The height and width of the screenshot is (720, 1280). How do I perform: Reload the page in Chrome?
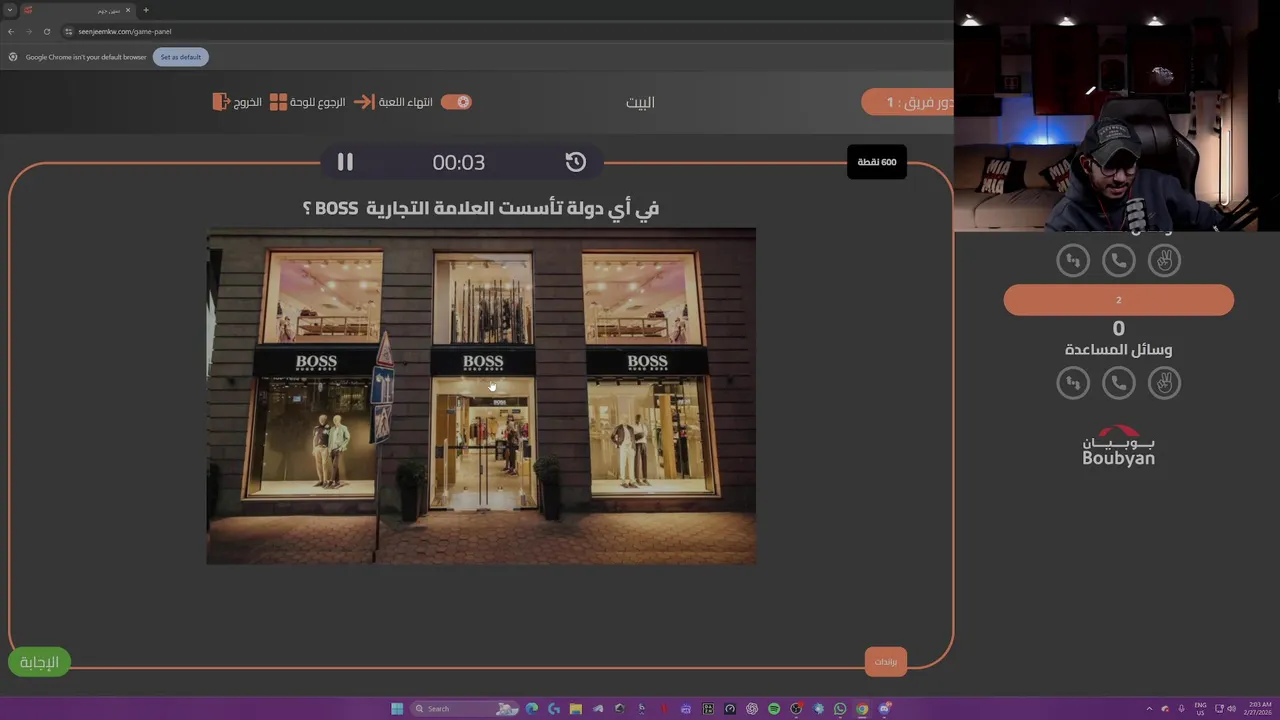46,31
